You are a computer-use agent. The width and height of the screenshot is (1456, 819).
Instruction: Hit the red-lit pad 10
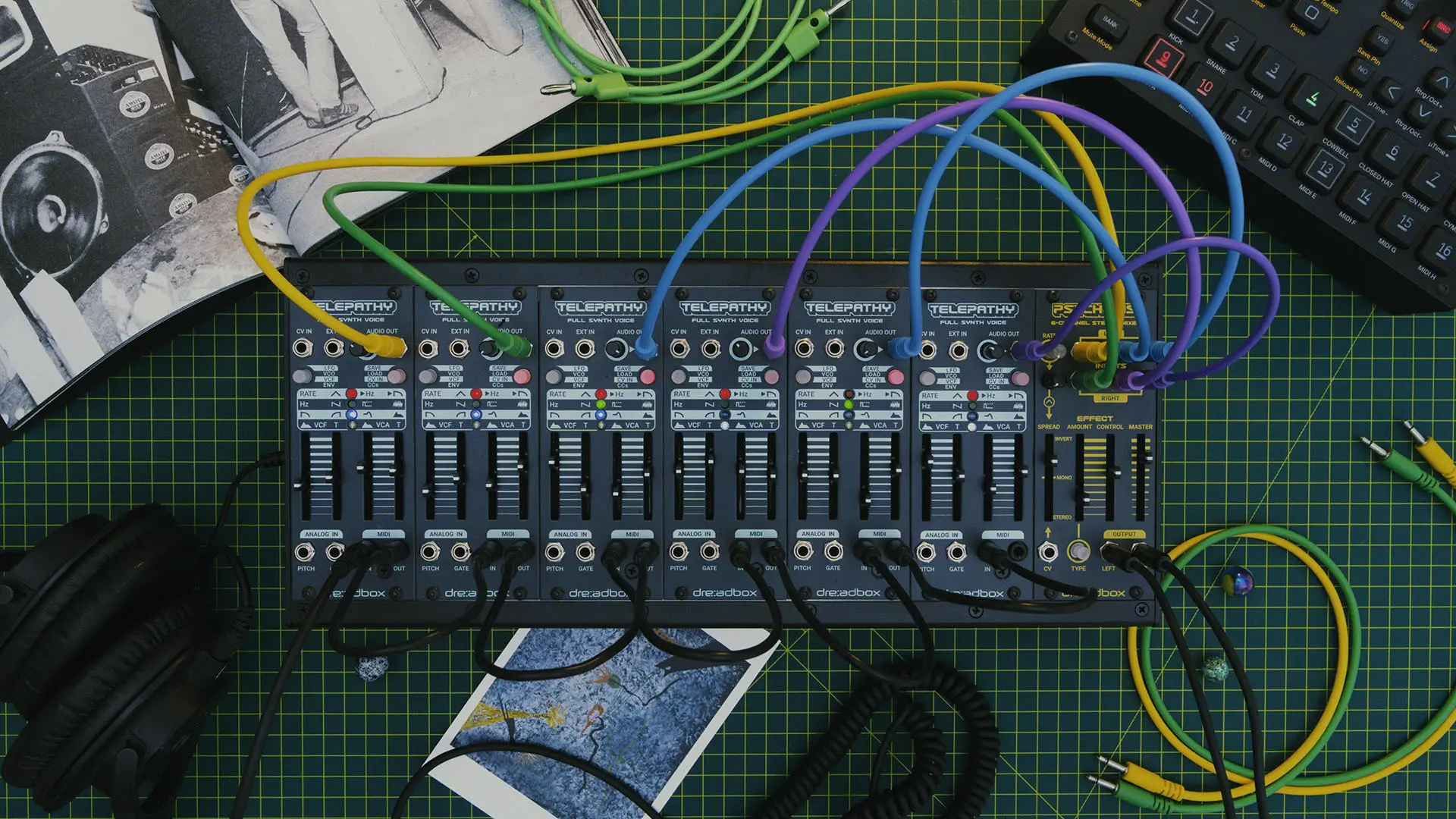tap(1205, 86)
